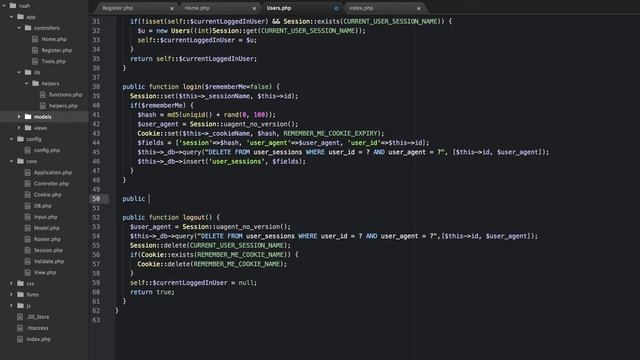The height and width of the screenshot is (360, 640).
Task: Click the folder icon of controllers
Action: click(x=28, y=28)
